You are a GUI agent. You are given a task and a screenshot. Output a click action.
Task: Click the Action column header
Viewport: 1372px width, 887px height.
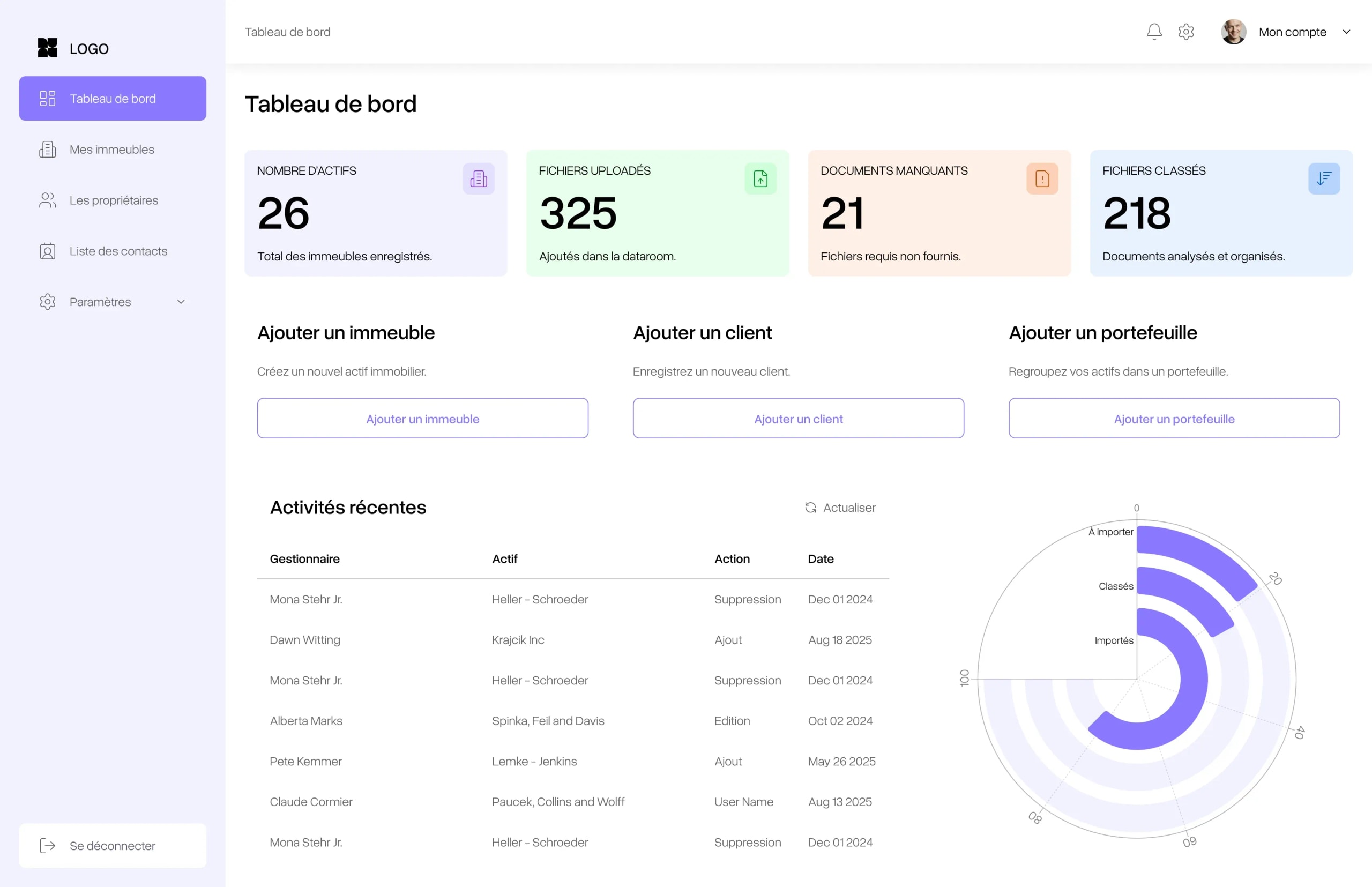[732, 558]
